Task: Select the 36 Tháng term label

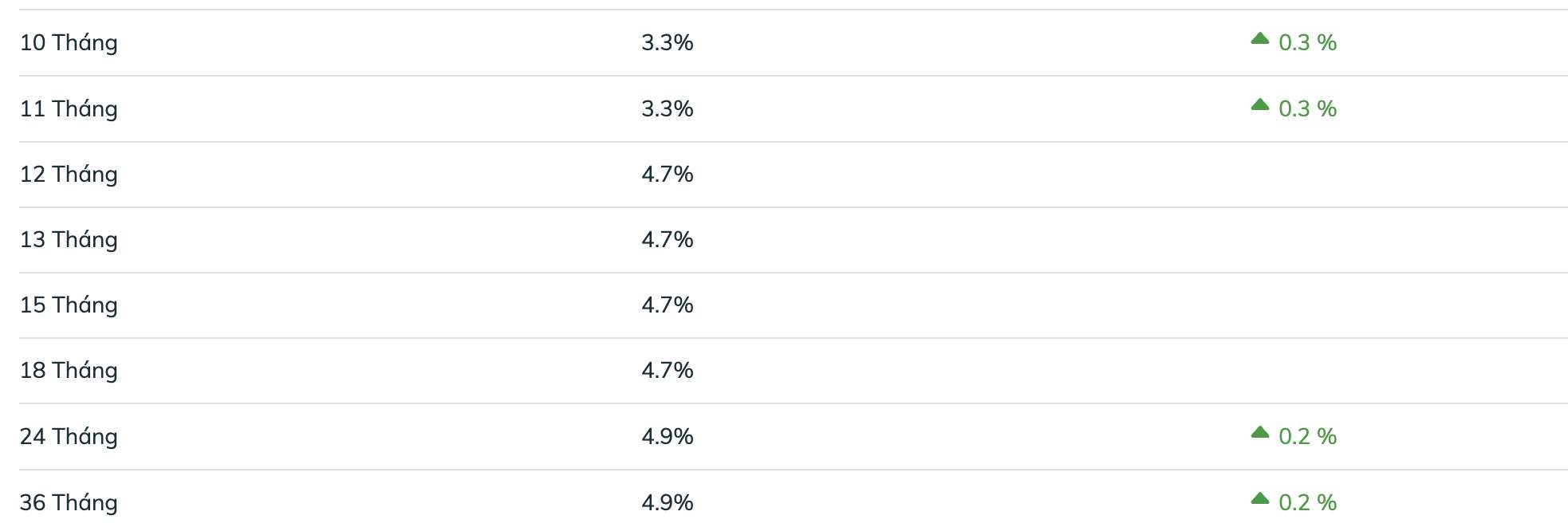Action: pyautogui.click(x=69, y=503)
